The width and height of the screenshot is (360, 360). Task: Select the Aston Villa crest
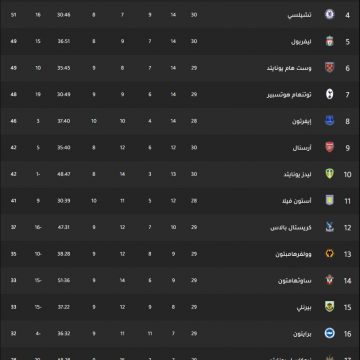pos(329,201)
